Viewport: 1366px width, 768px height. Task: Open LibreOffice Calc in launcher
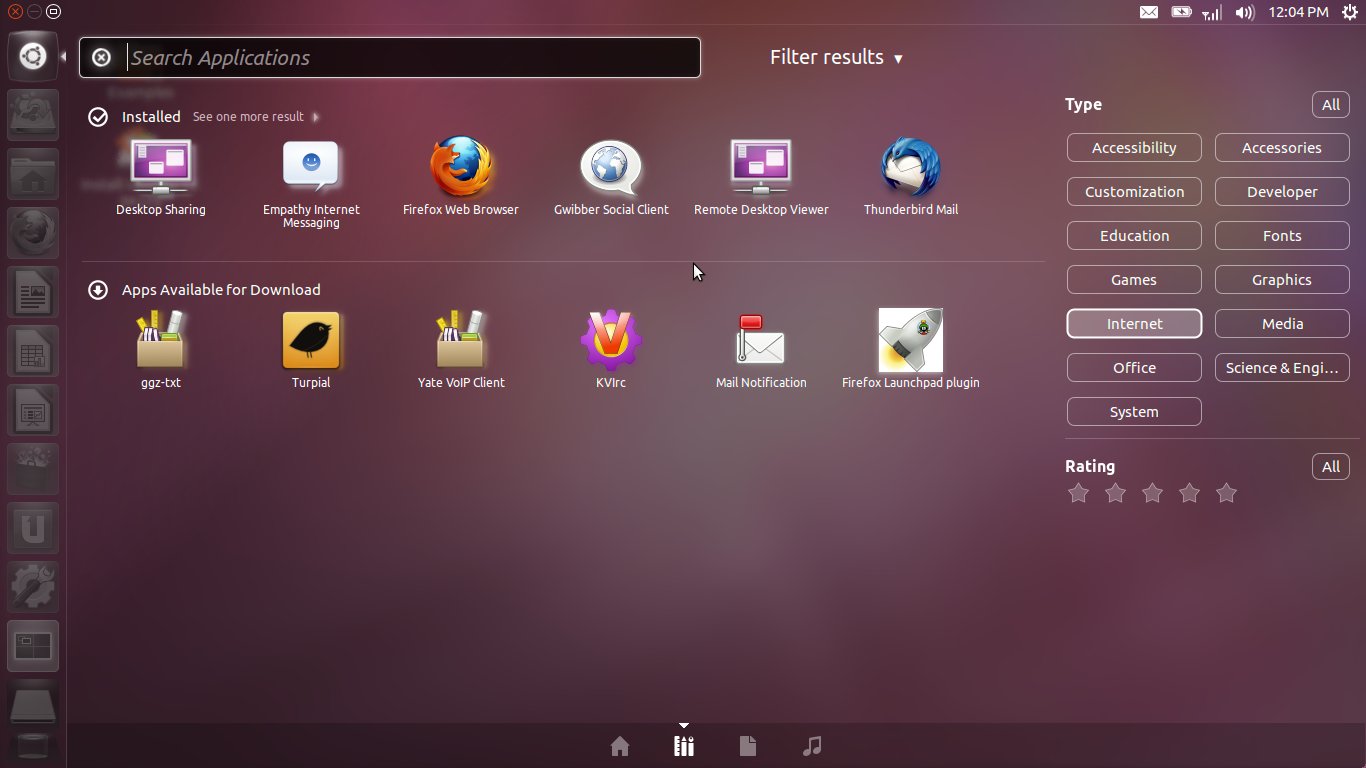(33, 352)
